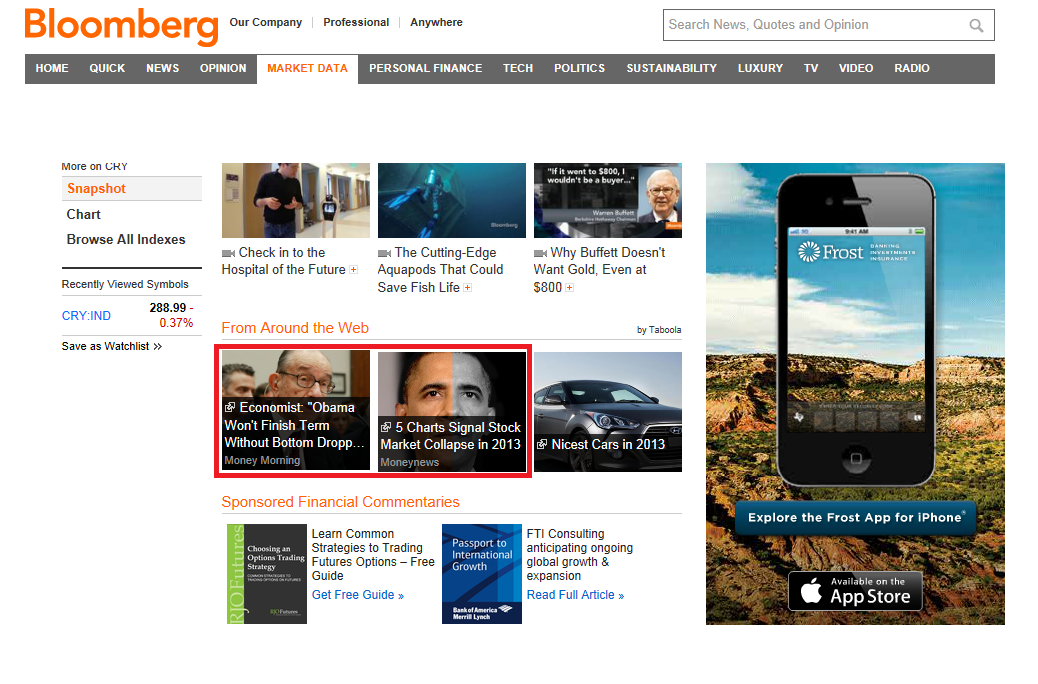Expand plus icon after Hospital of the Future
This screenshot has width=1038, height=684.
pyautogui.click(x=354, y=269)
